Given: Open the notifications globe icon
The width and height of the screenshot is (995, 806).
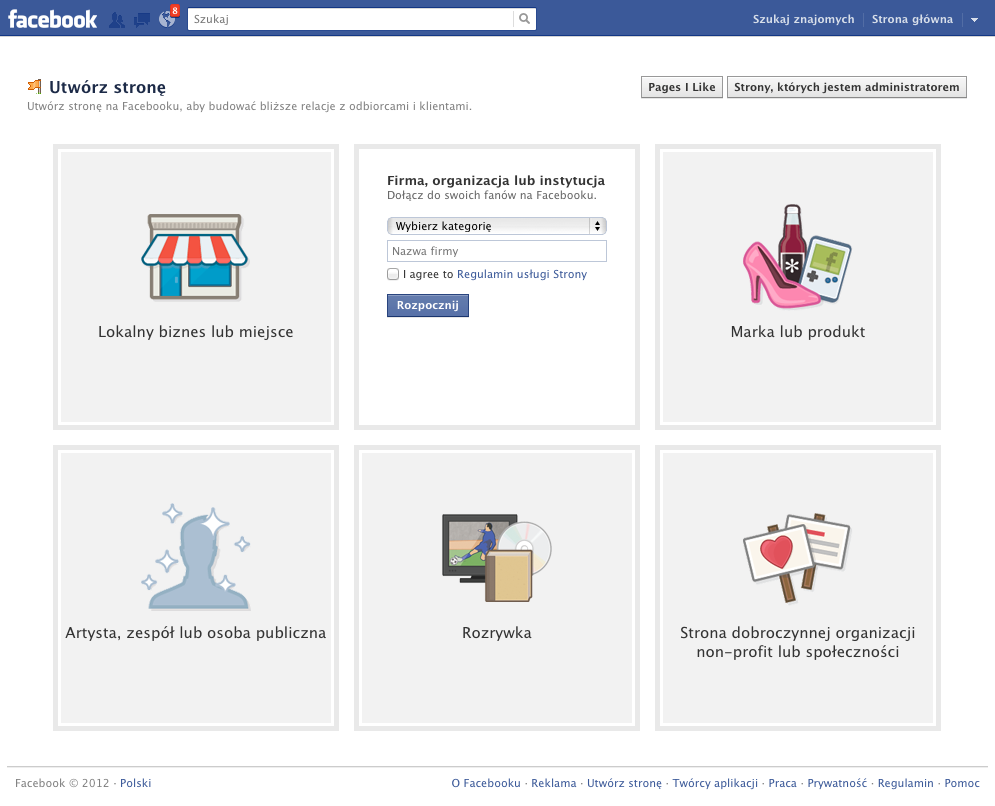Looking at the screenshot, I should point(167,19).
